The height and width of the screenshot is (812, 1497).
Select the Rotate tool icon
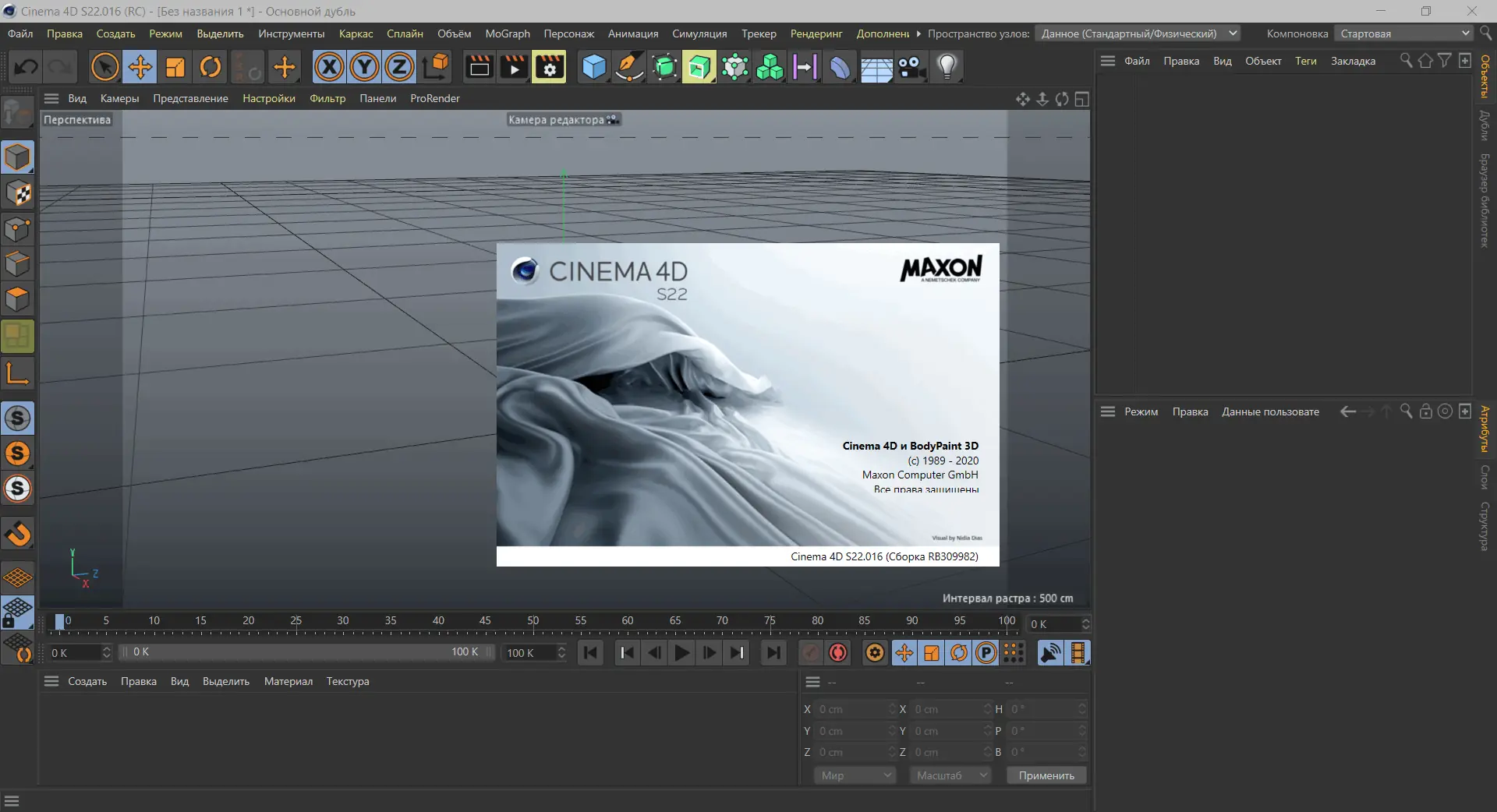211,67
